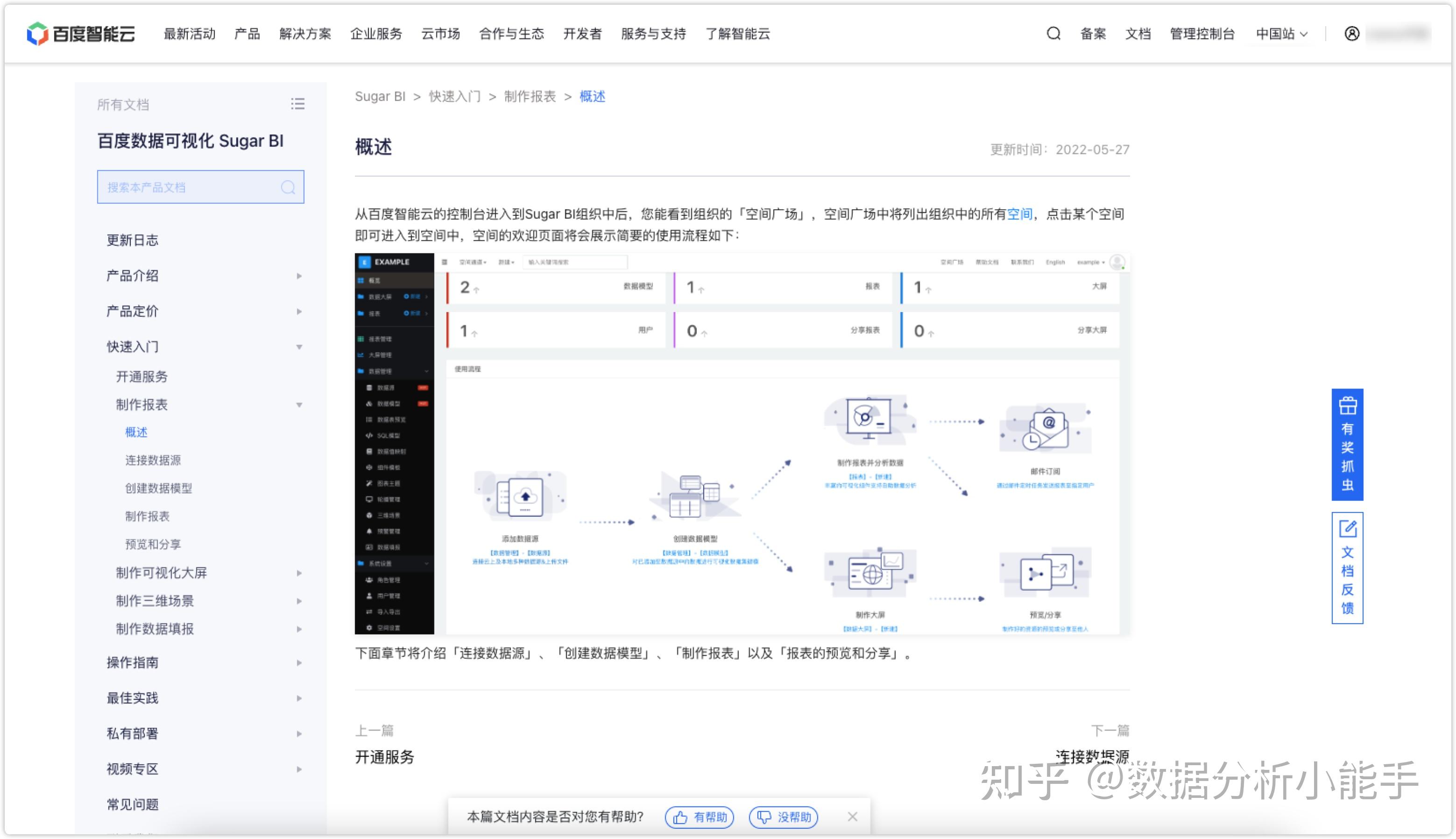Click the Baidu AI Cloud logo
1456x839 pixels.
[81, 34]
